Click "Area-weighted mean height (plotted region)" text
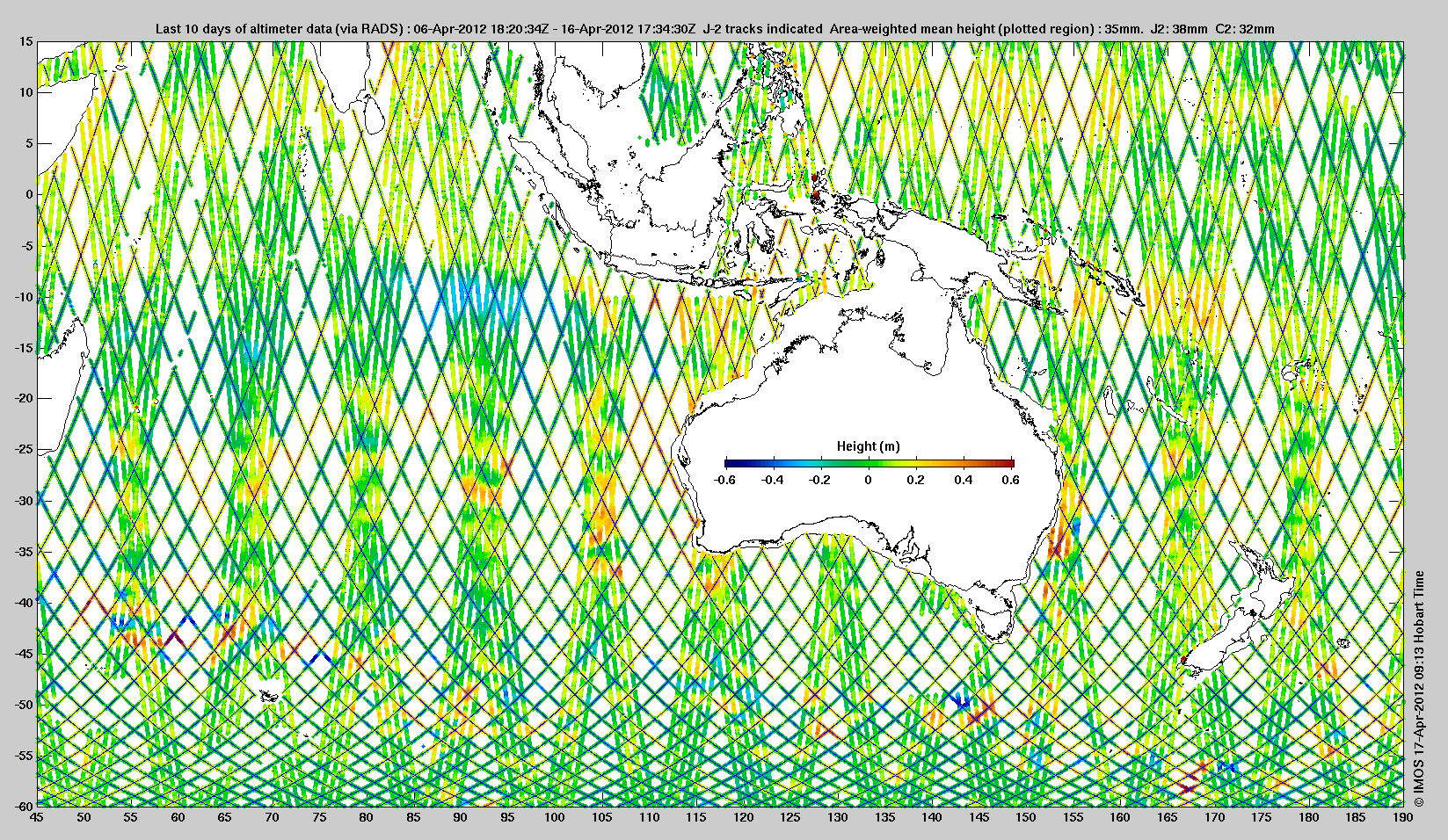 pos(962,29)
